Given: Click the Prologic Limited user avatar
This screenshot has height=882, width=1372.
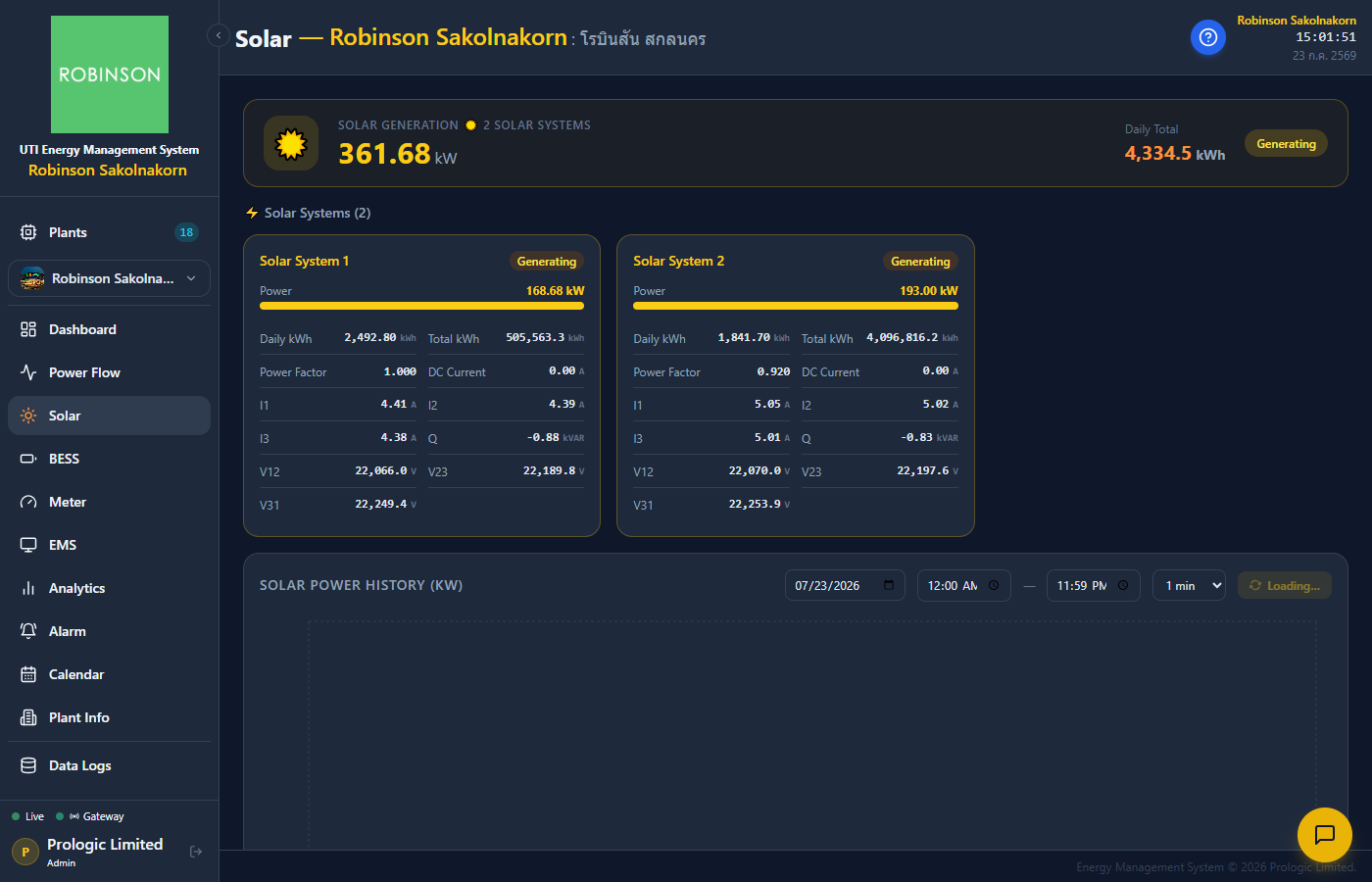Looking at the screenshot, I should [25, 852].
